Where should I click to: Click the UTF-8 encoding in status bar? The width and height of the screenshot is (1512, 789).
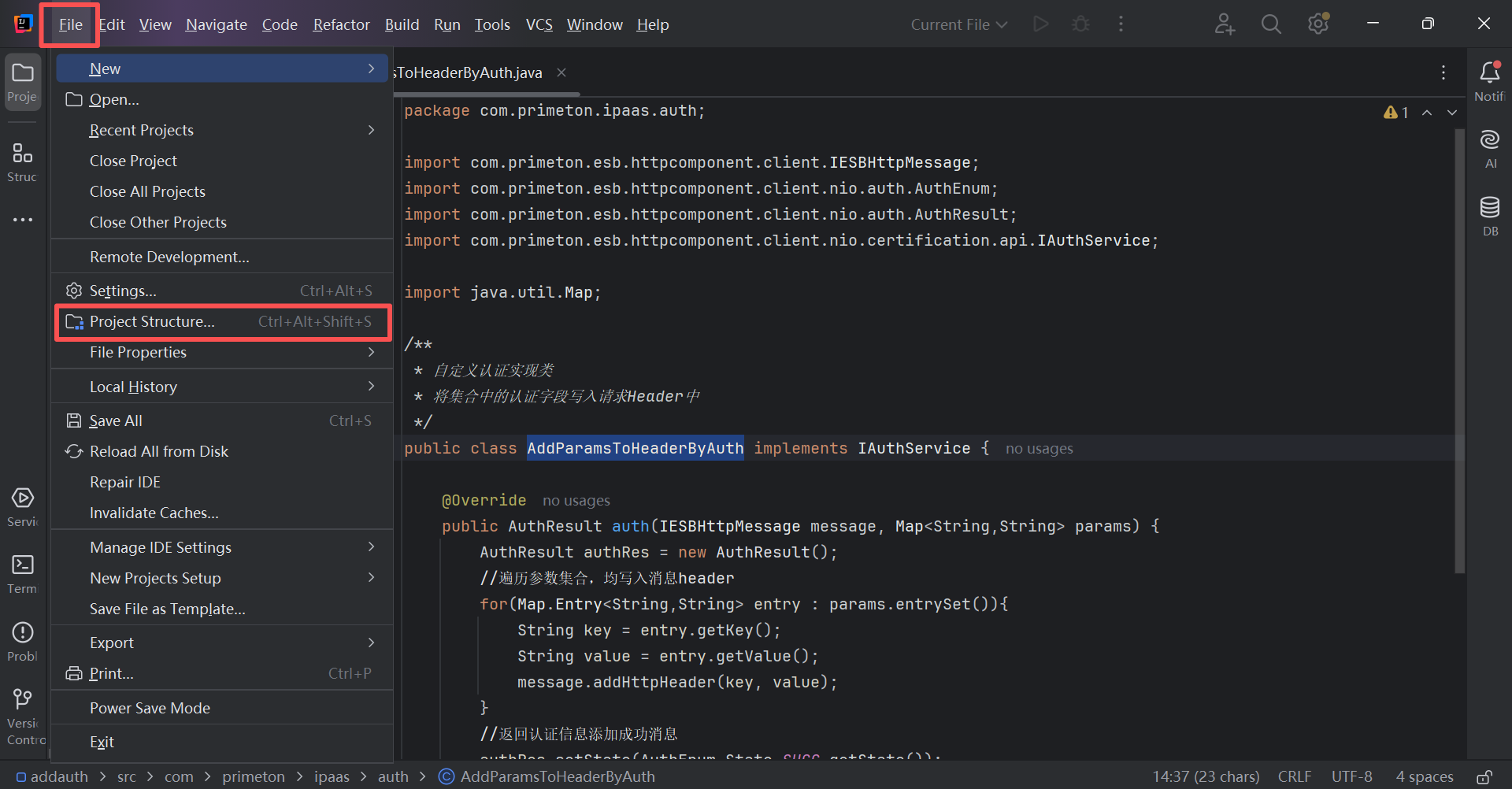(x=1351, y=777)
